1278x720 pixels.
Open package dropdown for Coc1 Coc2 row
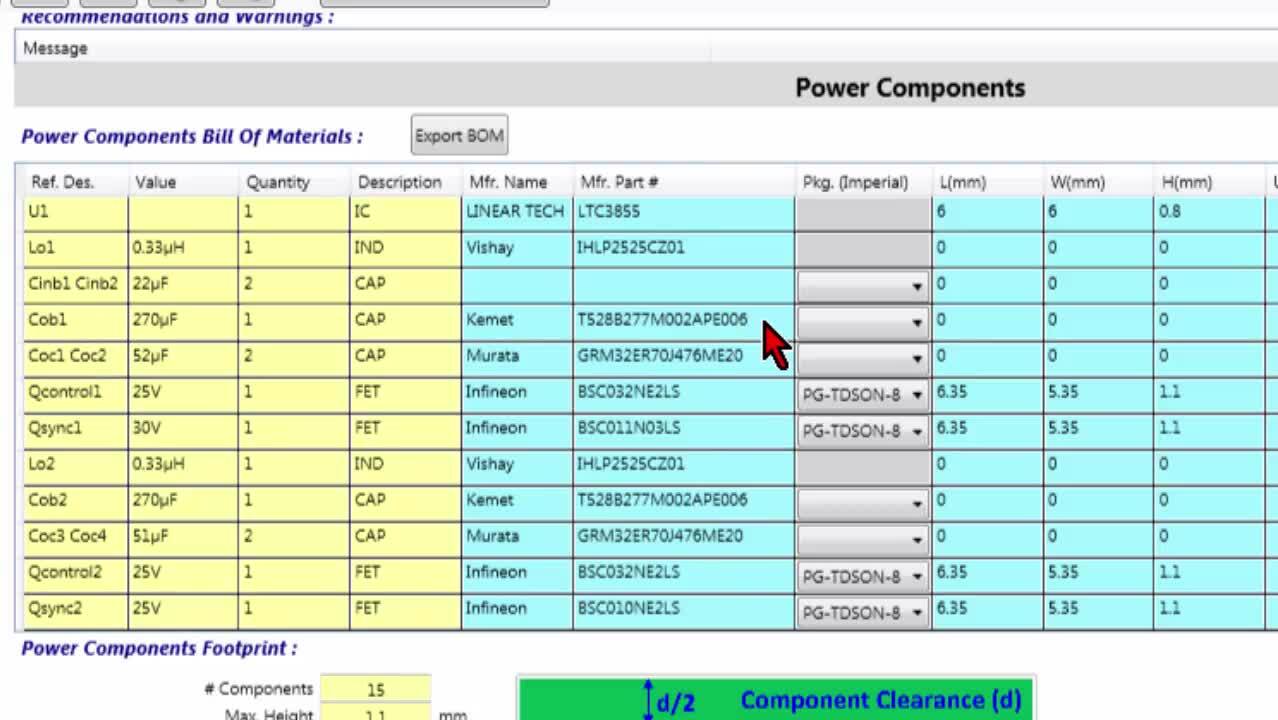click(x=863, y=357)
